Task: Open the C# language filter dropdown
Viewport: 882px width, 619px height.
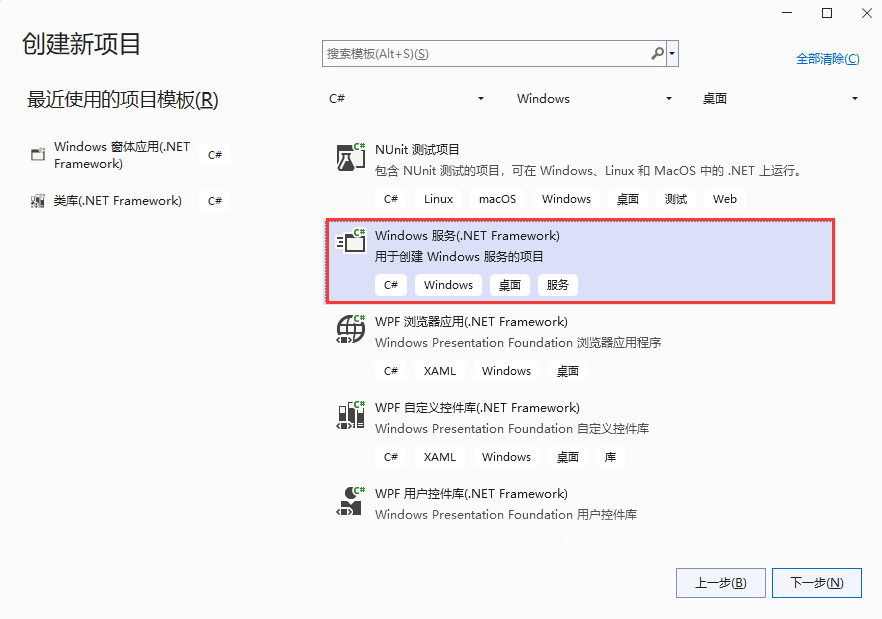Action: tap(406, 99)
